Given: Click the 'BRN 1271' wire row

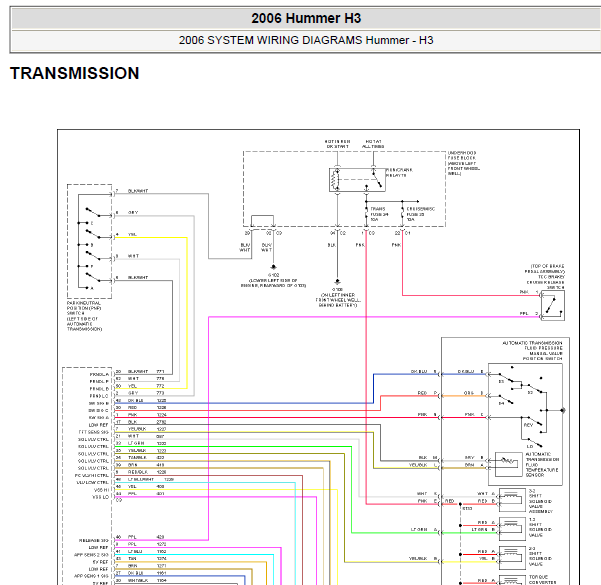Looking at the screenshot, I should pos(141,565).
